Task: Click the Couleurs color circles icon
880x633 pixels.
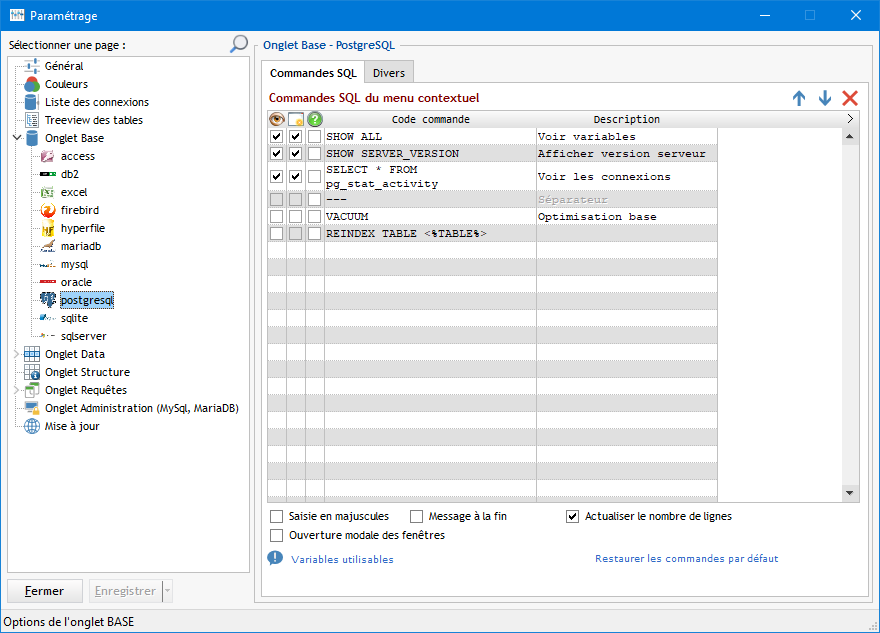Action: [x=32, y=84]
